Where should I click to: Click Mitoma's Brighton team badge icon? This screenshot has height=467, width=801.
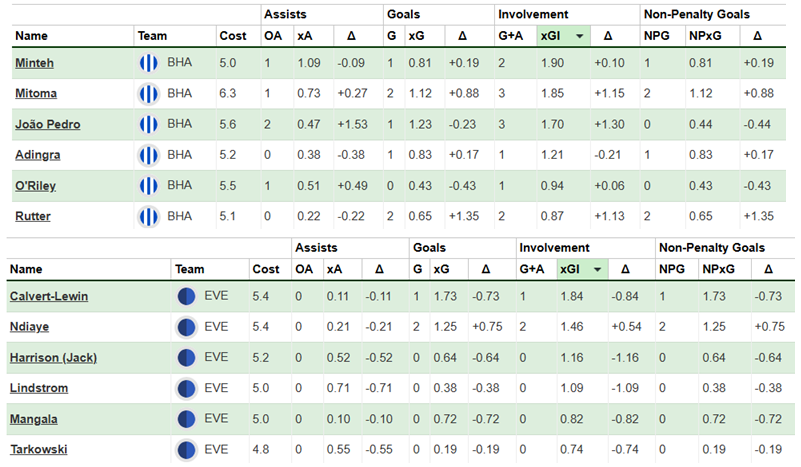(x=149, y=94)
